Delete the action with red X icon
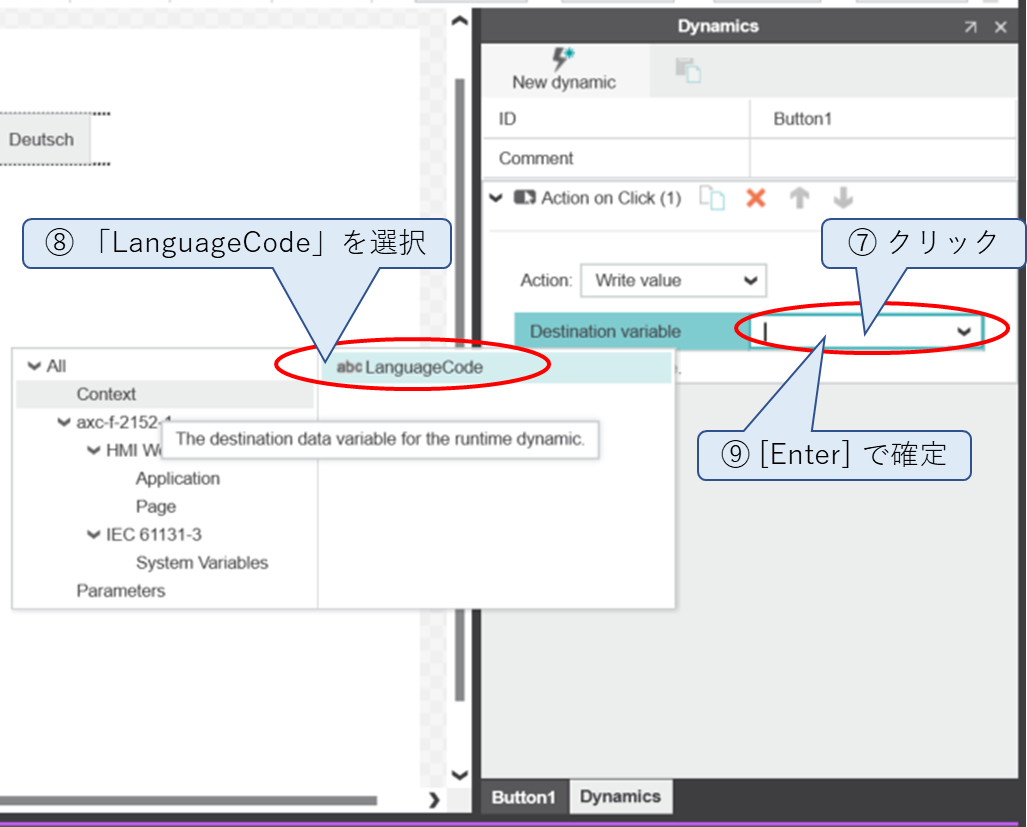 (756, 198)
